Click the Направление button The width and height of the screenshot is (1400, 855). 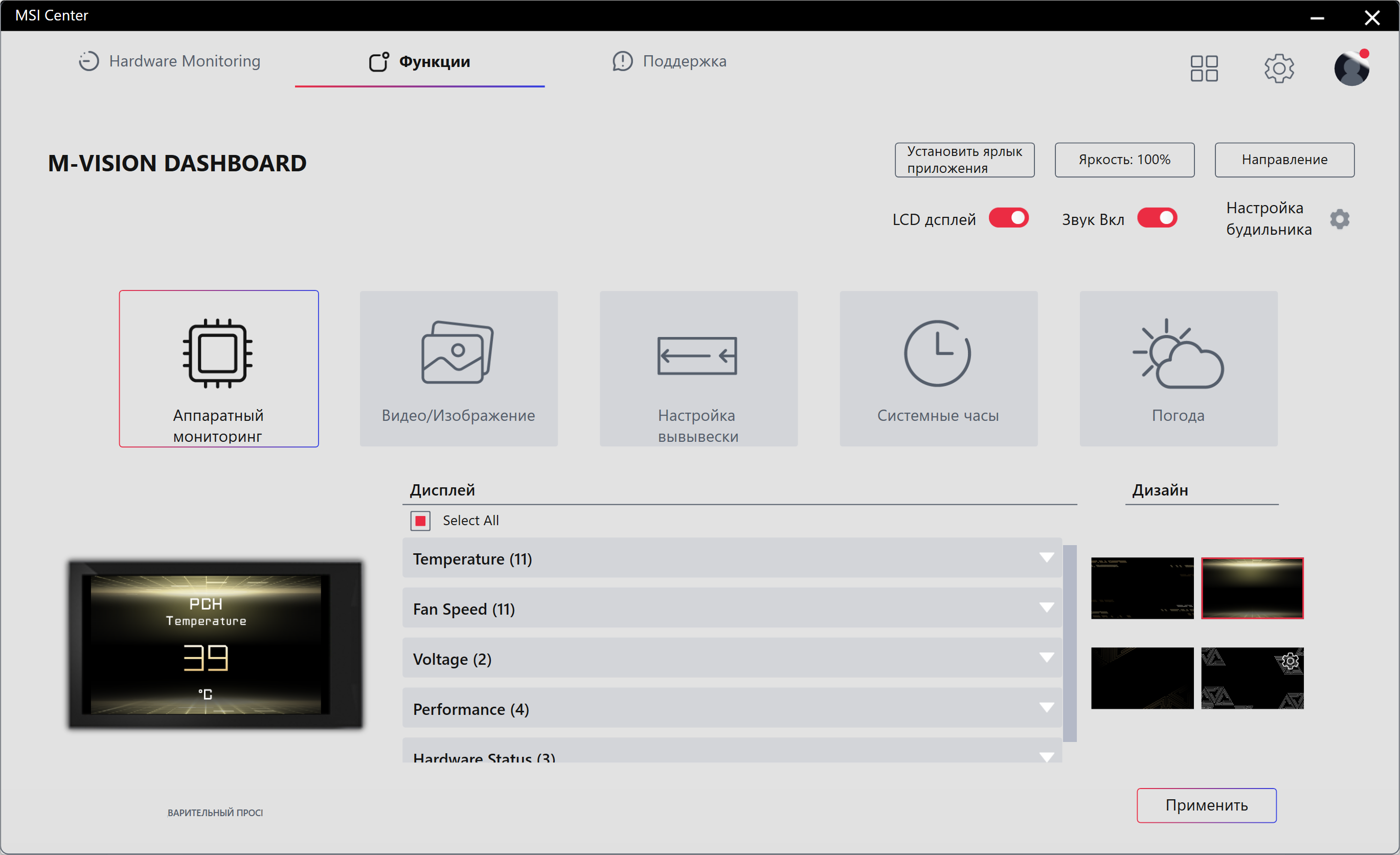(x=1284, y=160)
